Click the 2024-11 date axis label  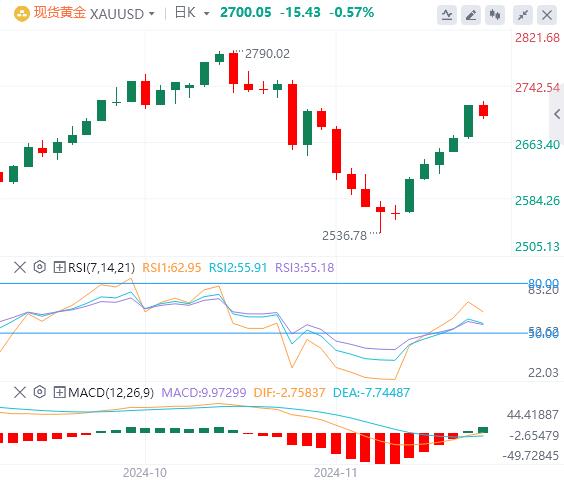(336, 473)
